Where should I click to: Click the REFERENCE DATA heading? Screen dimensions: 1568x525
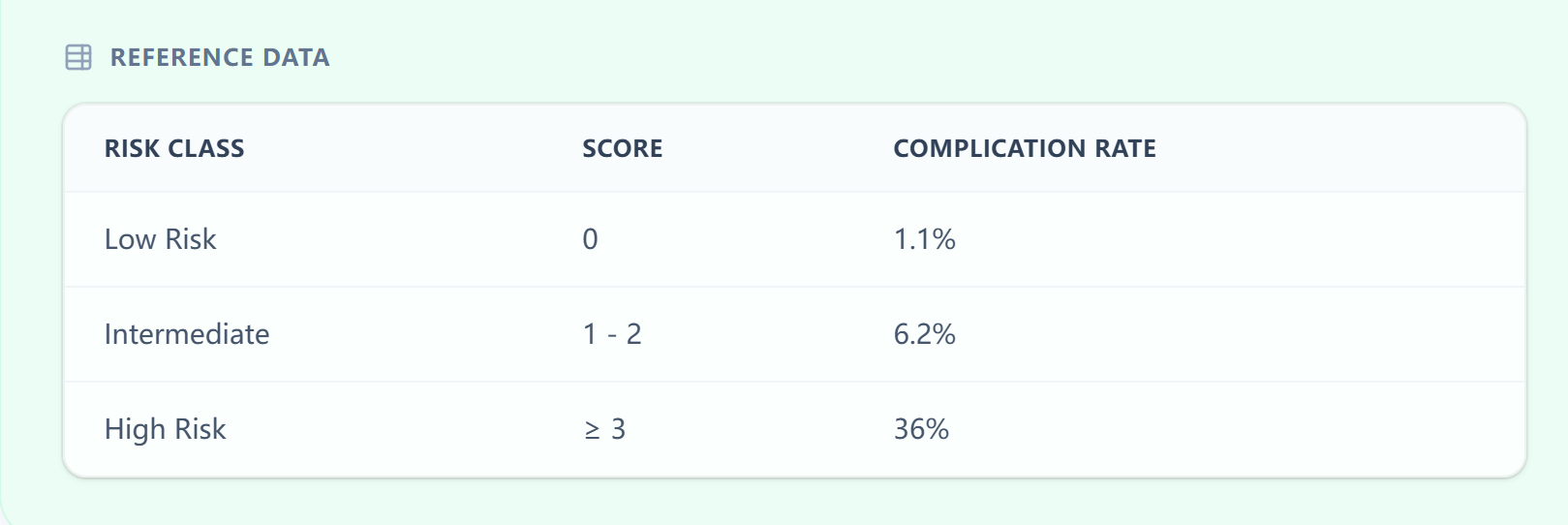tap(219, 57)
